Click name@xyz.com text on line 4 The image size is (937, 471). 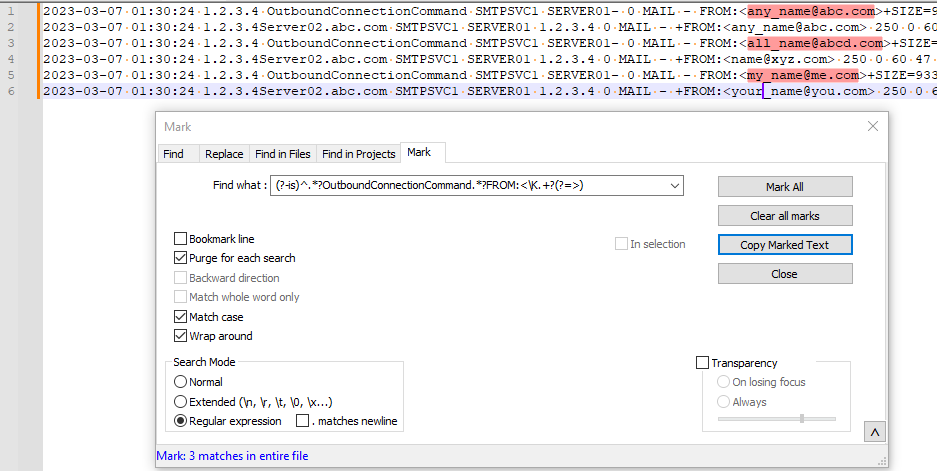(779, 59)
